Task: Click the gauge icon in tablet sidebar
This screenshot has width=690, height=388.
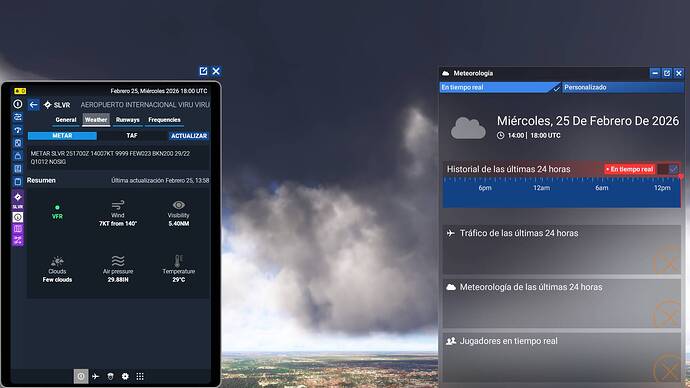Action: [18, 130]
